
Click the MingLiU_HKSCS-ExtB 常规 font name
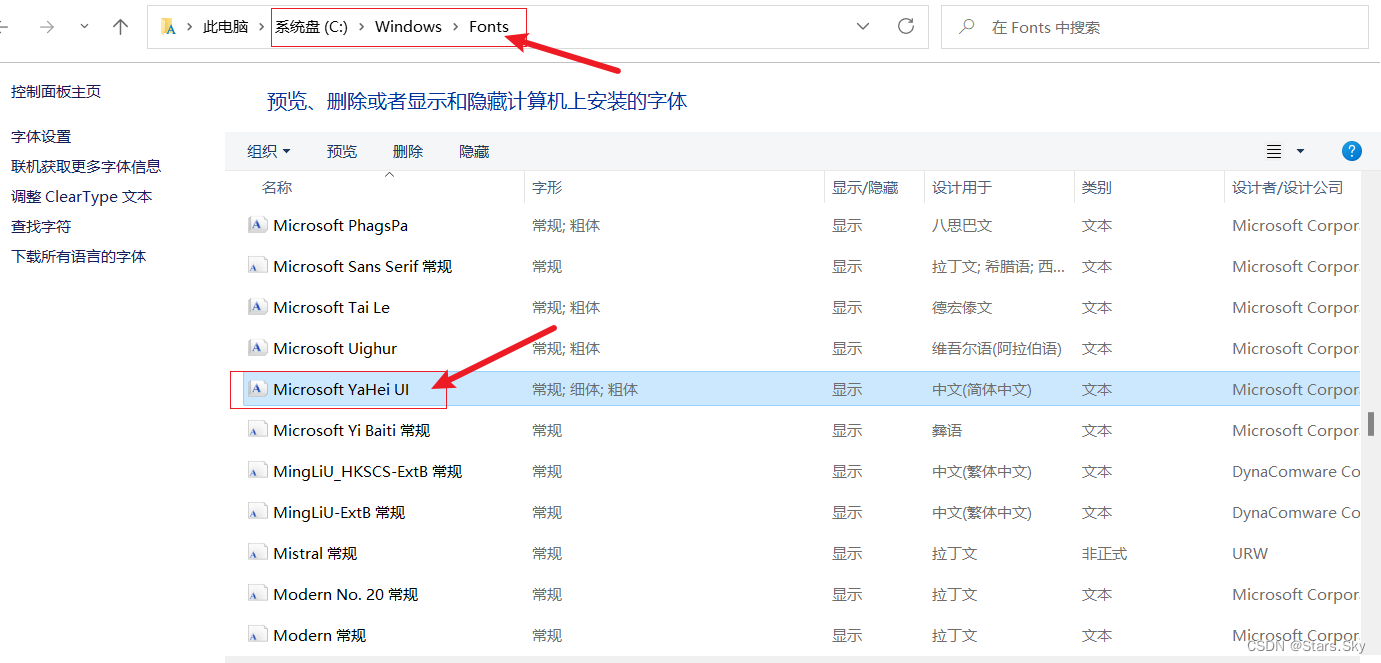pyautogui.click(x=368, y=471)
